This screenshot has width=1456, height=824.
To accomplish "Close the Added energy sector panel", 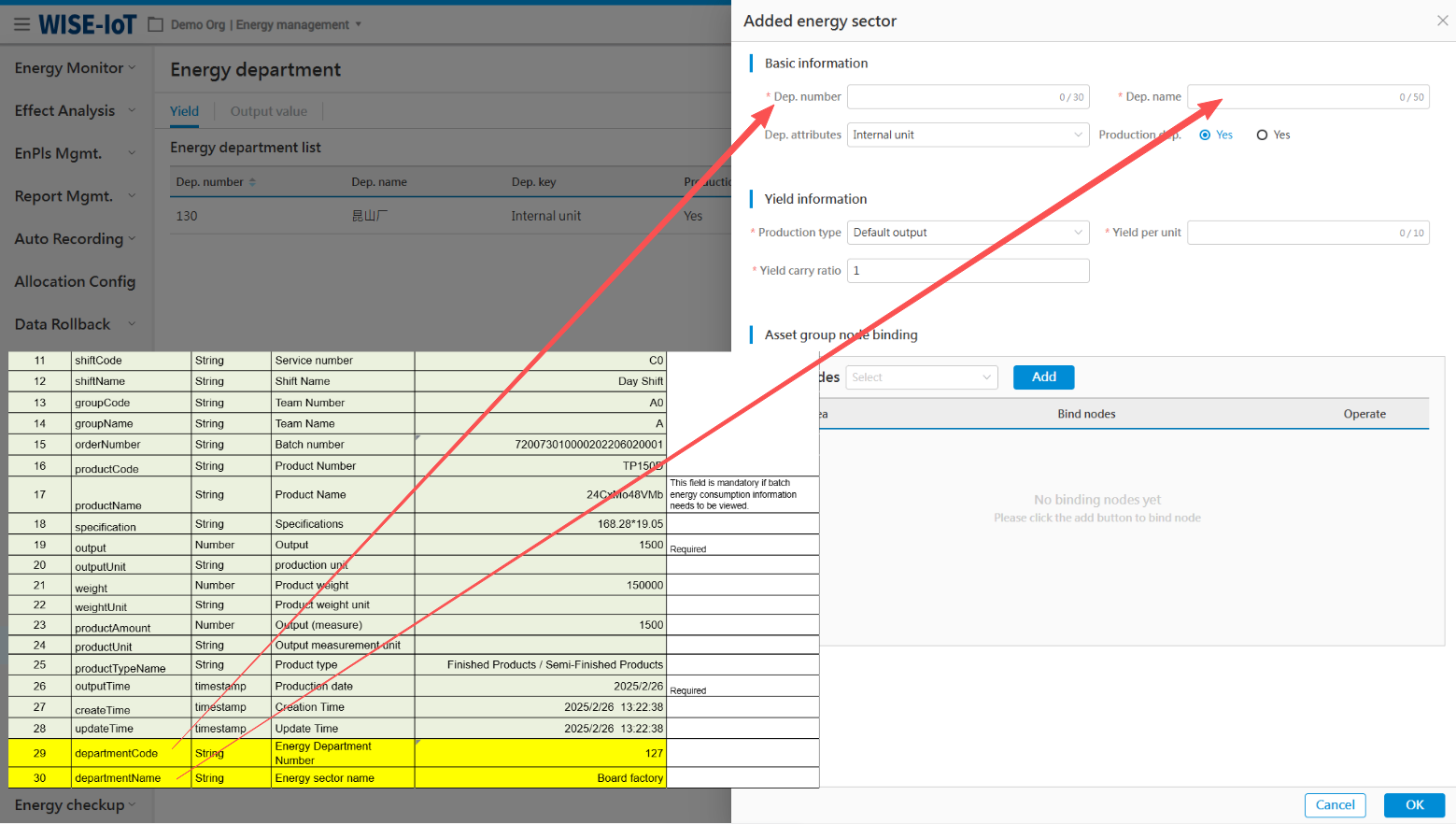I will [x=1442, y=21].
